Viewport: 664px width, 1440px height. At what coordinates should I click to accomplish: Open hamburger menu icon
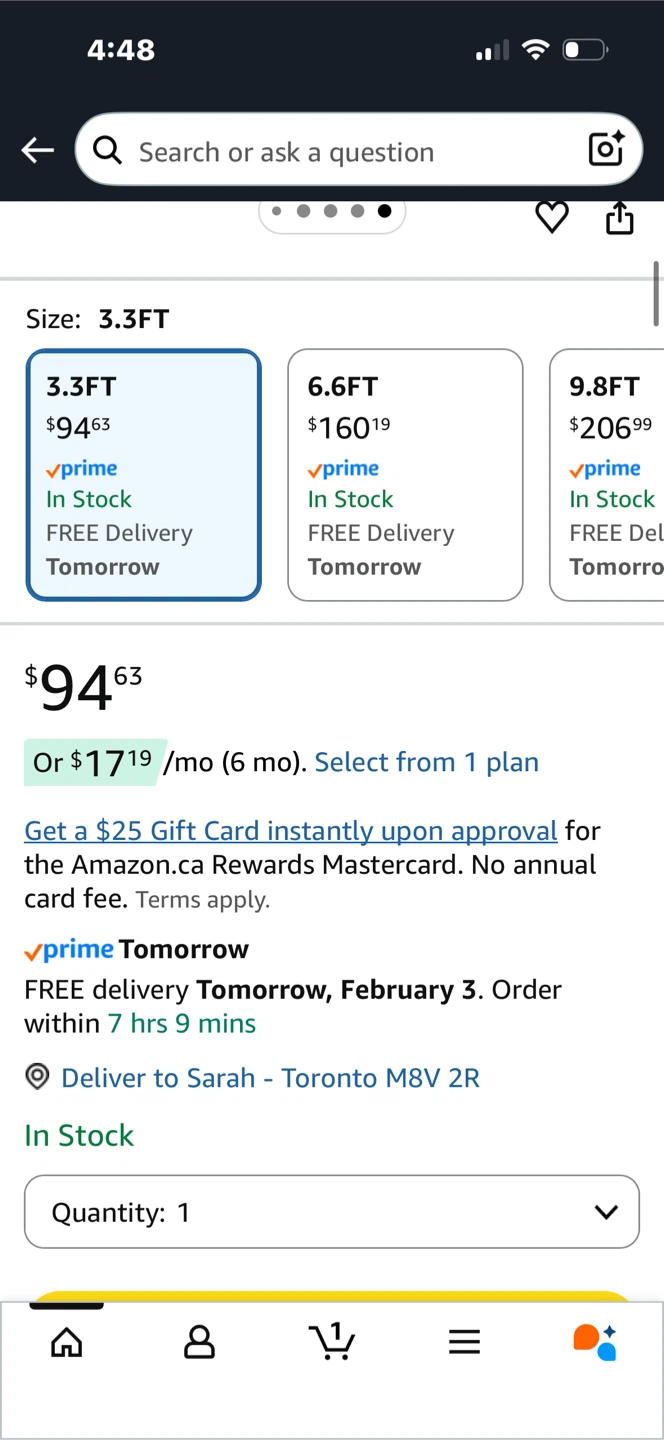tap(464, 1342)
